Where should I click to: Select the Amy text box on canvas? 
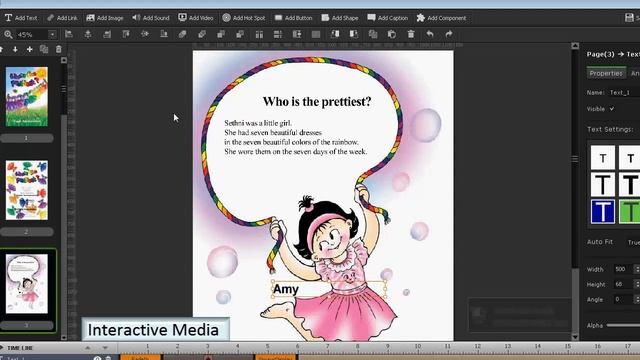pos(329,289)
